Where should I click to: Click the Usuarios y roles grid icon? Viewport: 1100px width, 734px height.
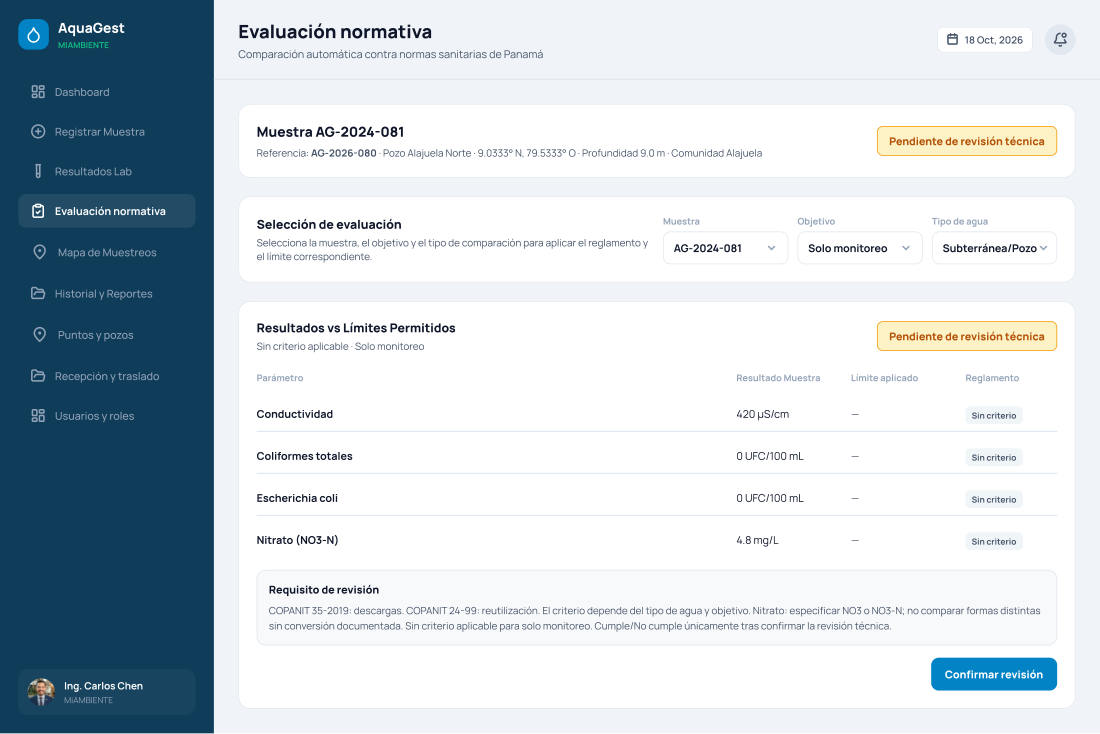(x=38, y=415)
